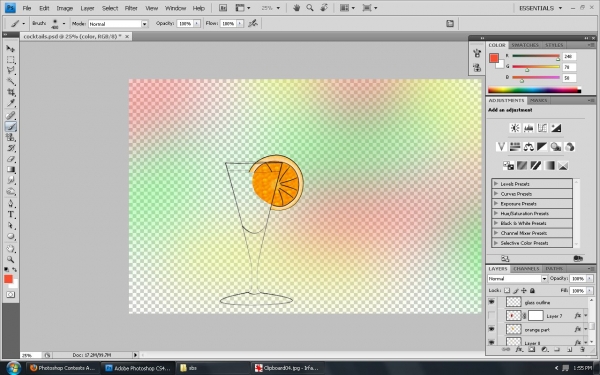Create a new layer in Layers panel
The width and height of the screenshot is (600, 375).
(569, 349)
